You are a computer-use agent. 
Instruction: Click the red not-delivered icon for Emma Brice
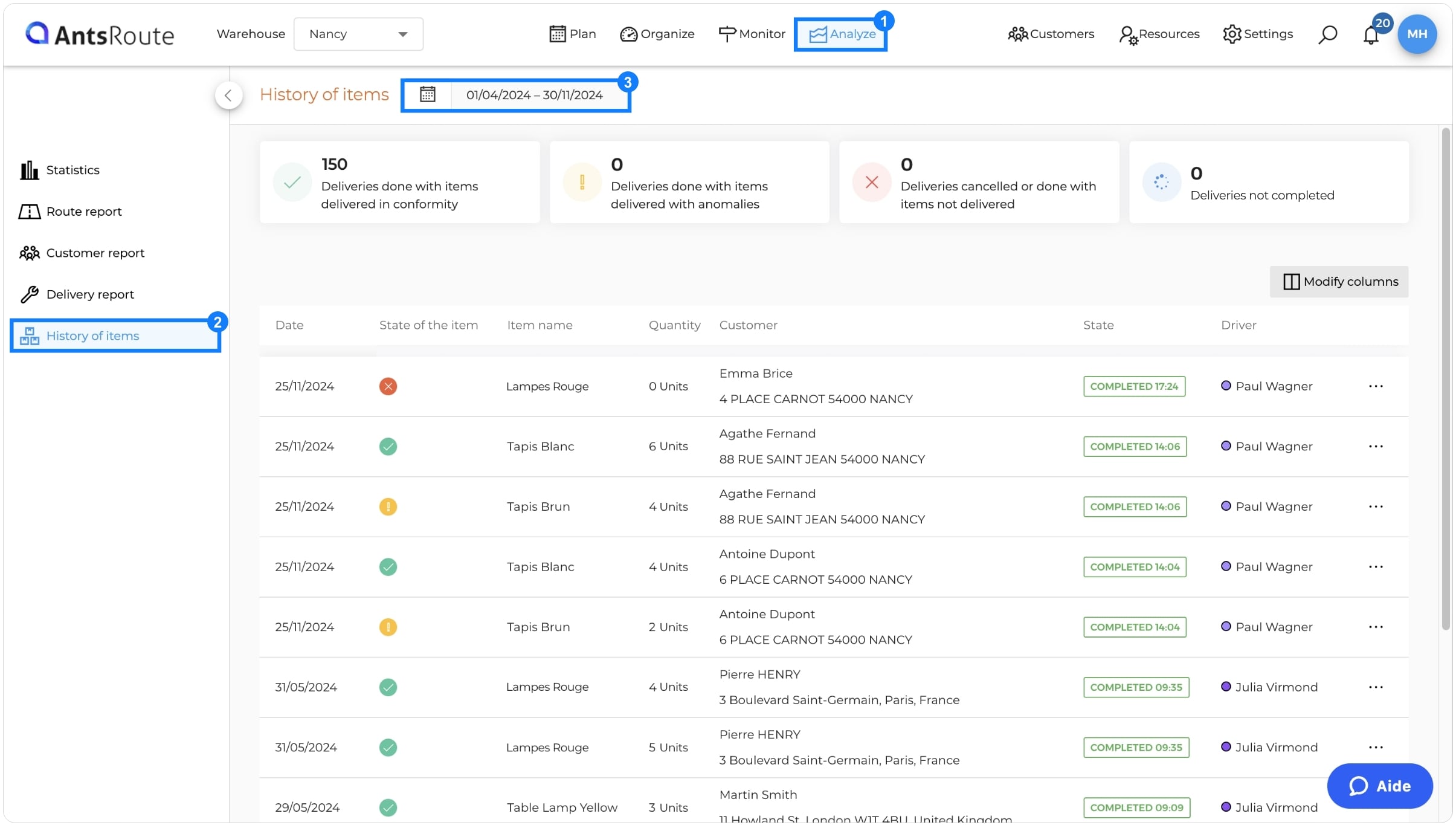click(x=388, y=386)
